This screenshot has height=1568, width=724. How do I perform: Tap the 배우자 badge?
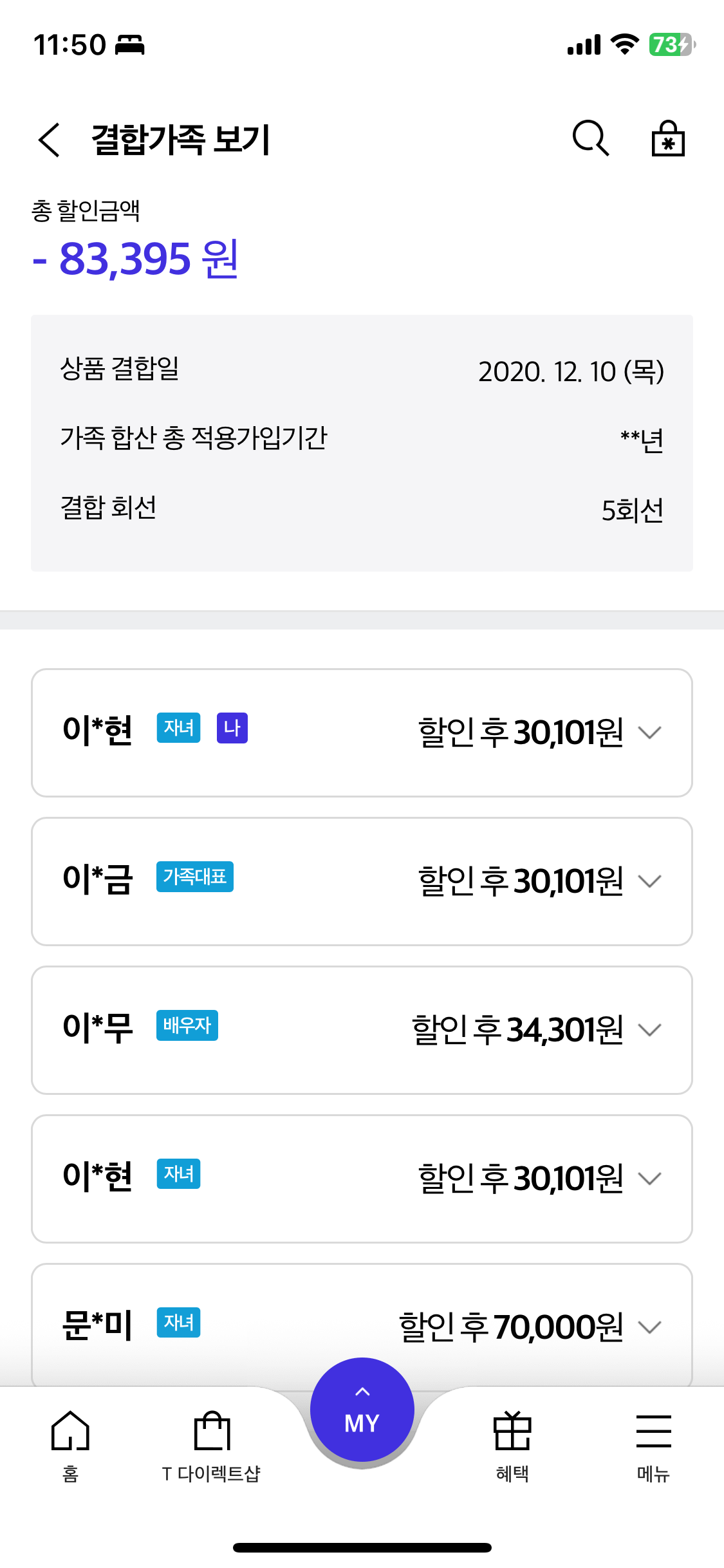(x=187, y=1025)
